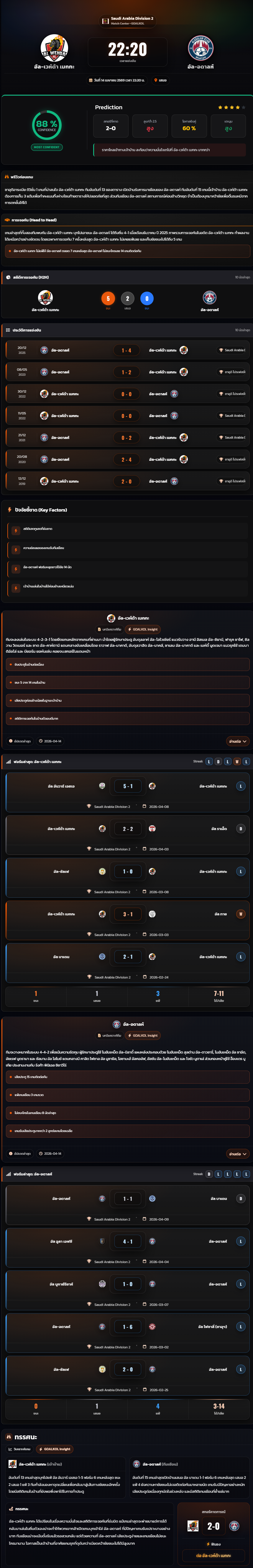Image resolution: width=253 pixels, height=1568 pixels.
Task: Select GOALKOL Insight tab in final analysis section
Action: pyautogui.click(x=55, y=1449)
